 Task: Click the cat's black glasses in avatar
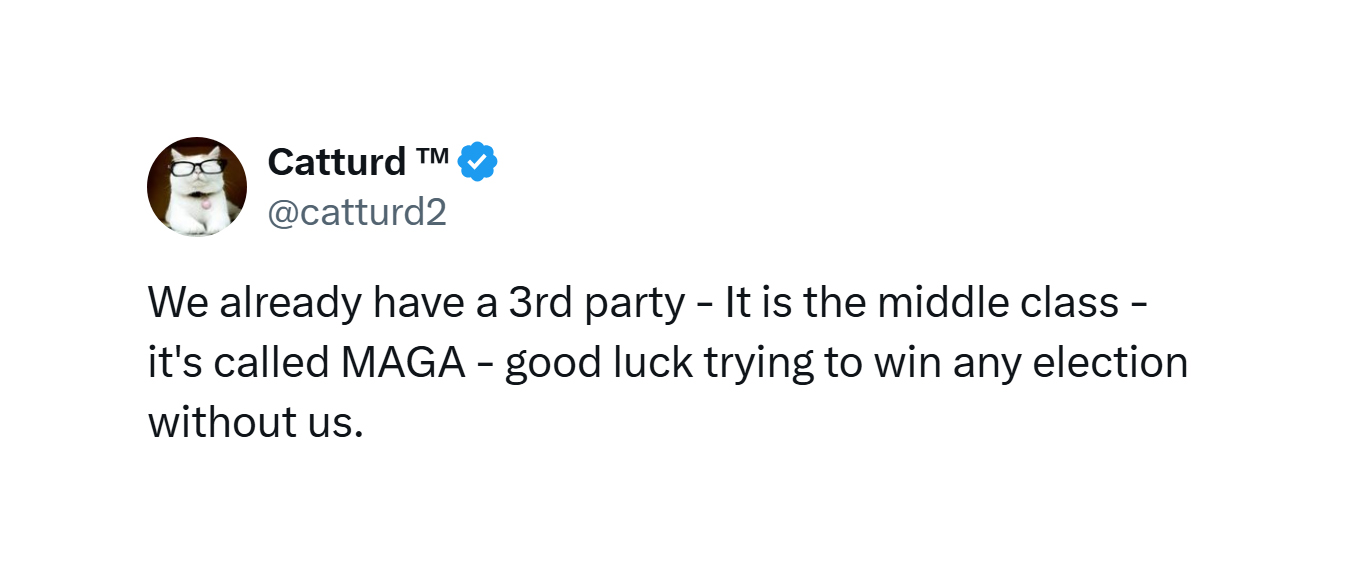(196, 167)
